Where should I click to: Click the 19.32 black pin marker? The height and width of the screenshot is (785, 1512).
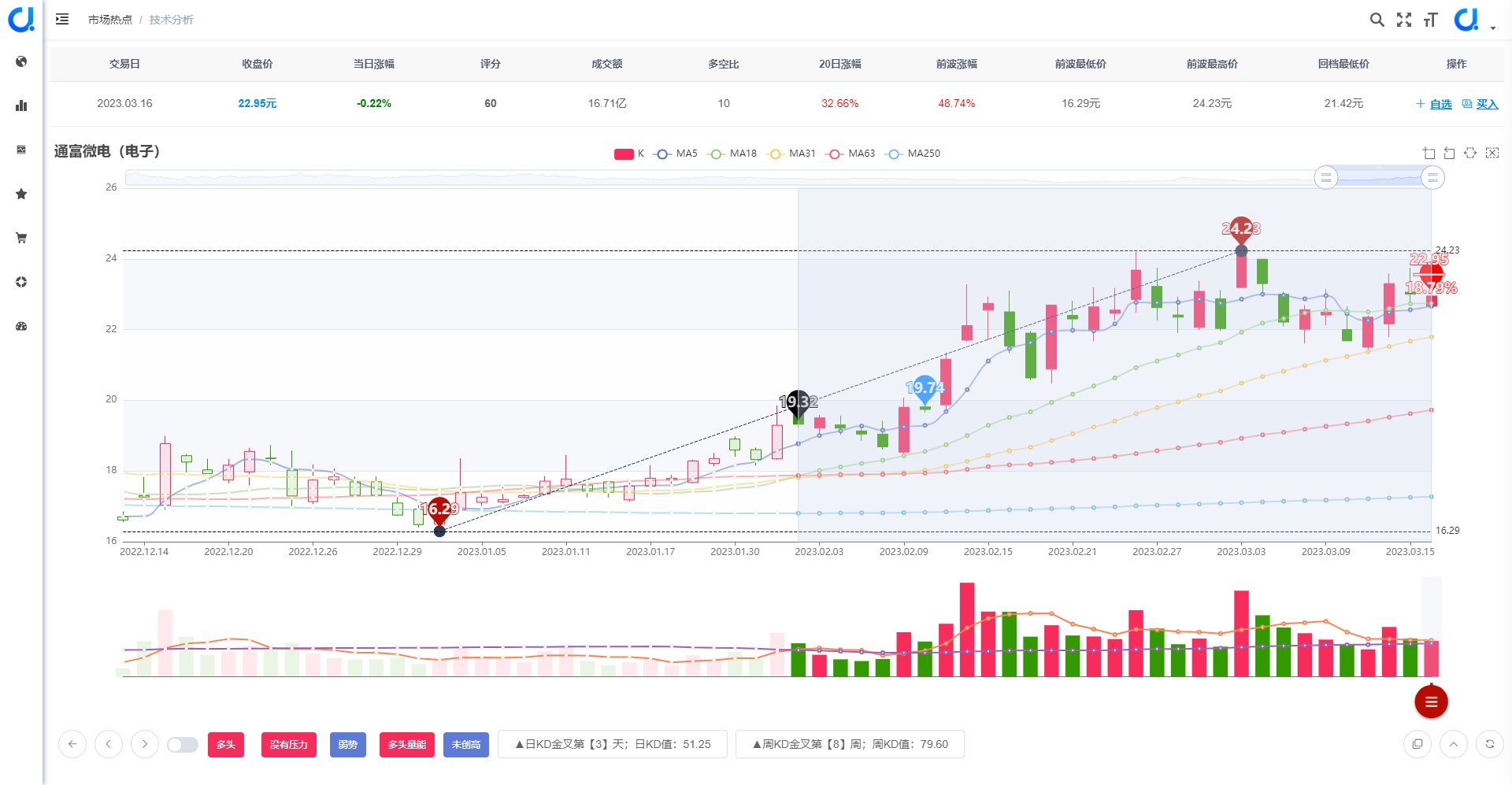tap(799, 402)
